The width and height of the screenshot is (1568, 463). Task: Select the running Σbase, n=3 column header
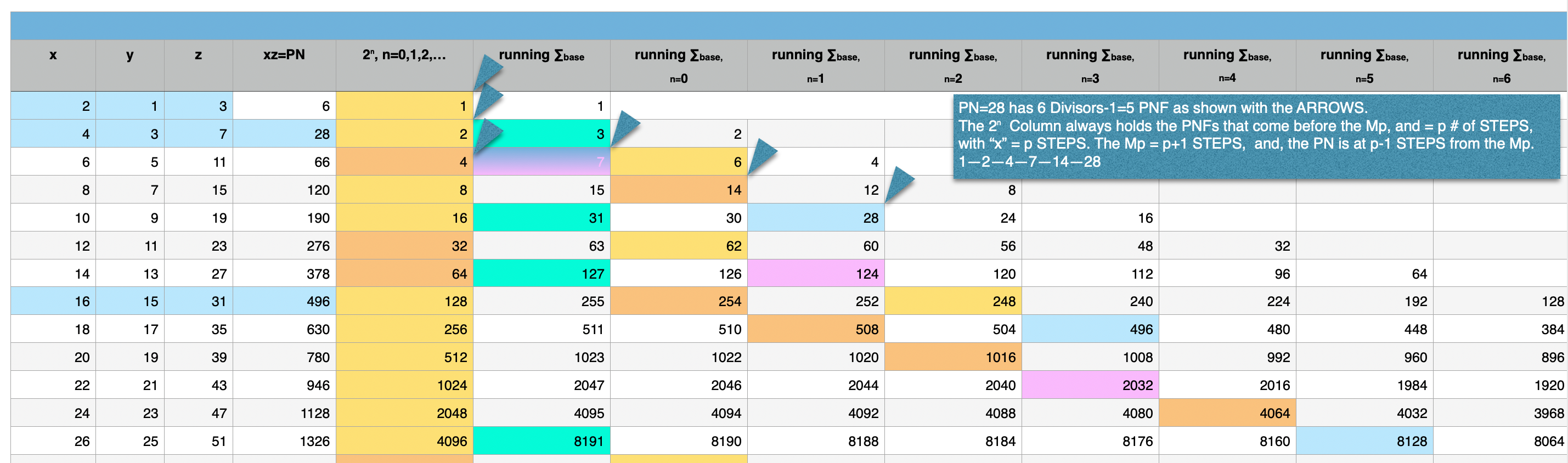pos(1090,65)
